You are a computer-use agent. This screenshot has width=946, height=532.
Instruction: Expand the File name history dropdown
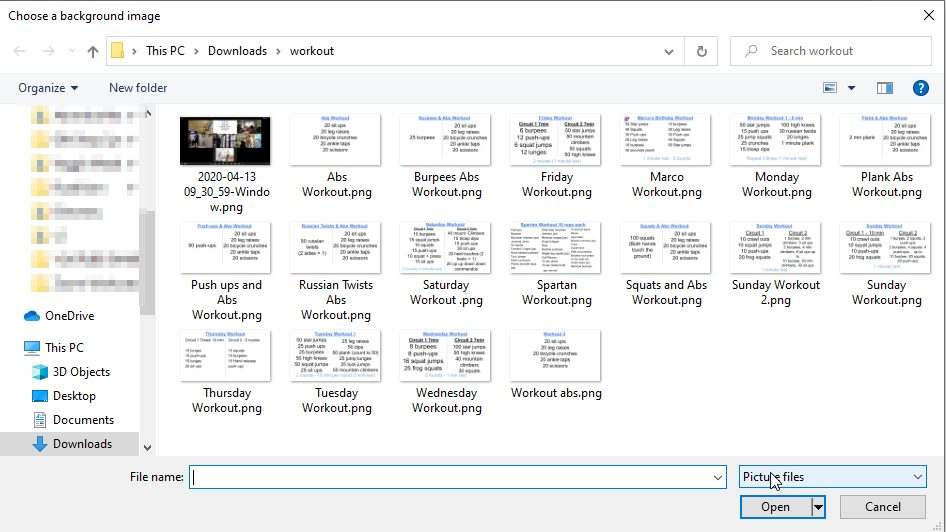717,478
